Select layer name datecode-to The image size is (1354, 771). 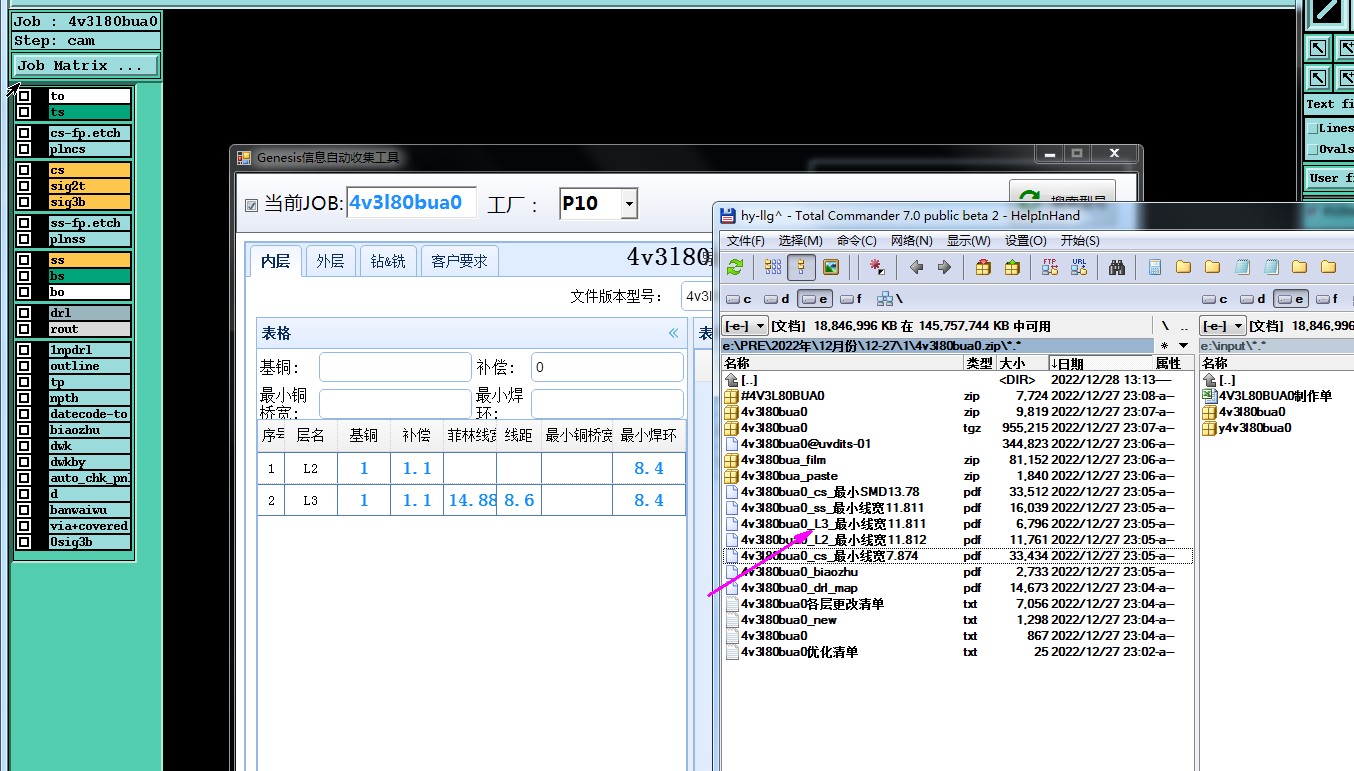click(x=89, y=414)
